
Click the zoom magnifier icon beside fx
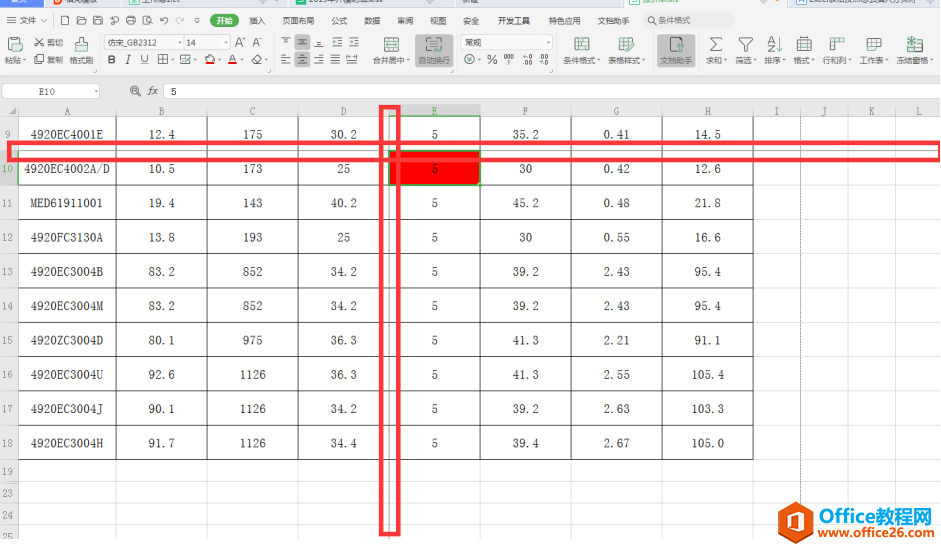coord(135,91)
